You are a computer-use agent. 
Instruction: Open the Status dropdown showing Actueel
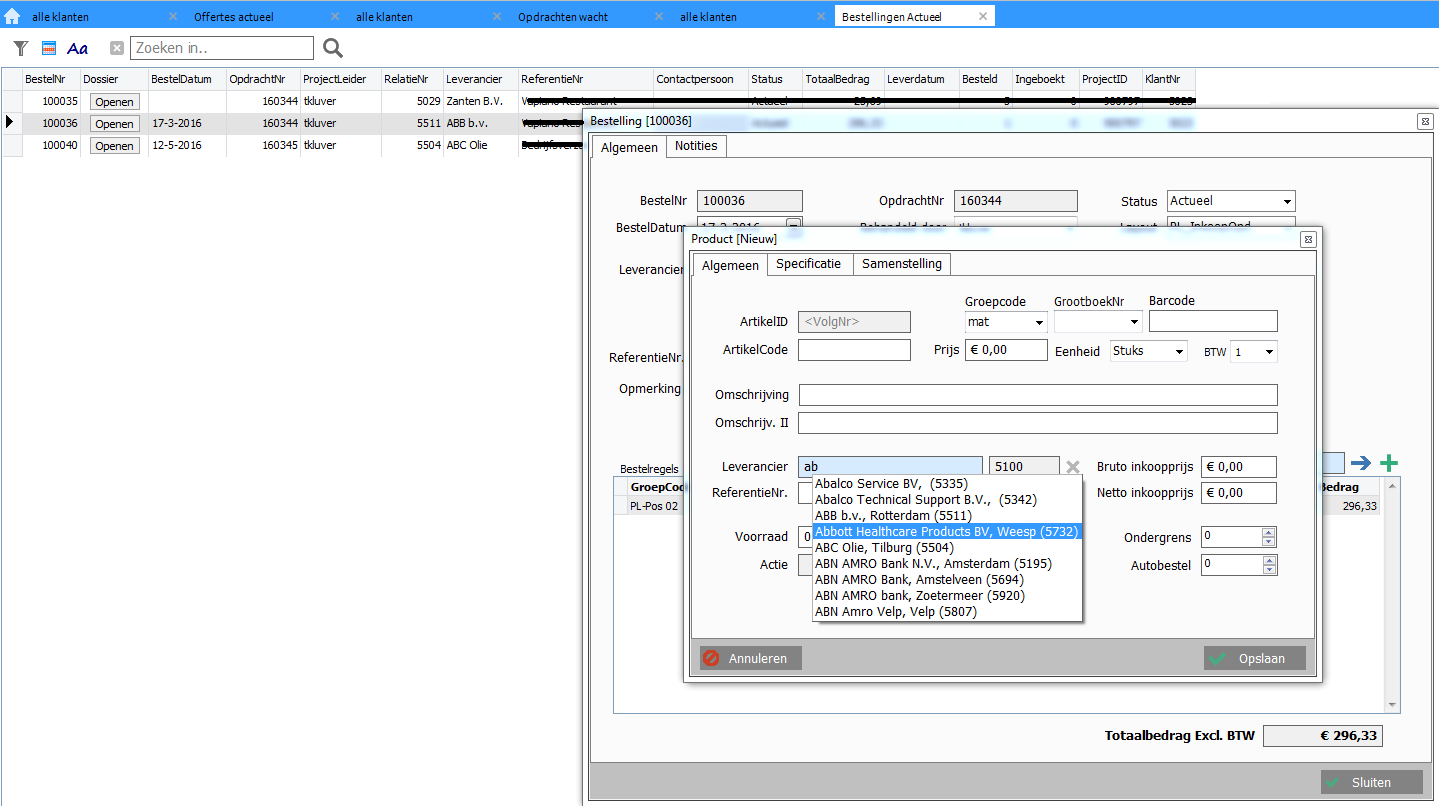1287,202
